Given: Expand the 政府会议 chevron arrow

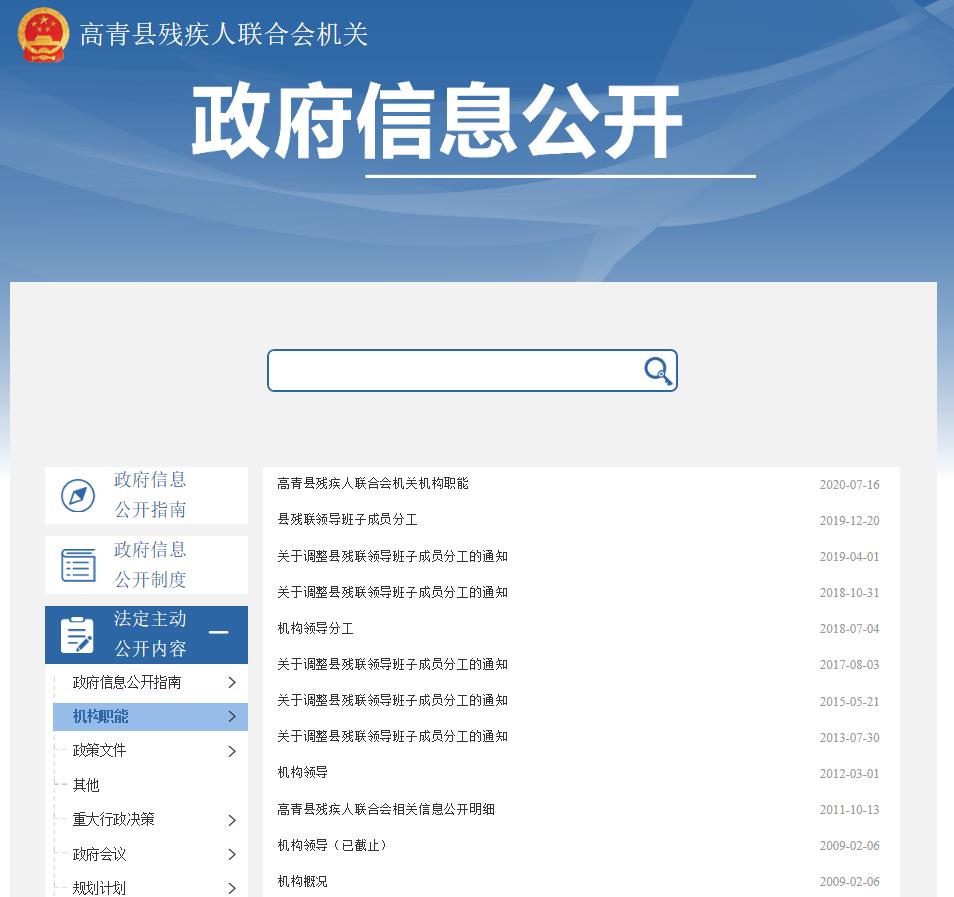Looking at the screenshot, I should coord(232,854).
